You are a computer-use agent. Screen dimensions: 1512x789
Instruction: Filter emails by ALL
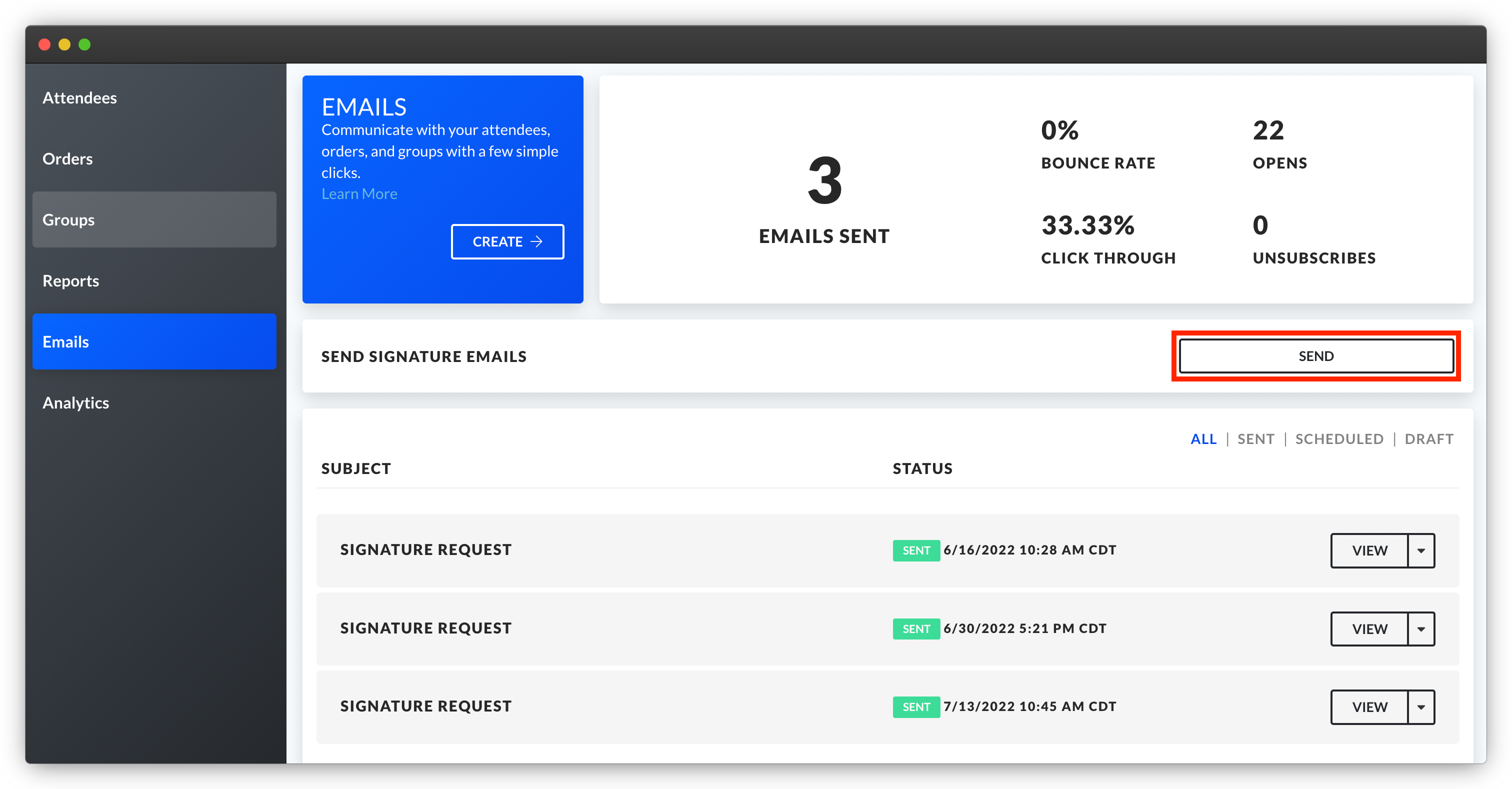coord(1204,438)
